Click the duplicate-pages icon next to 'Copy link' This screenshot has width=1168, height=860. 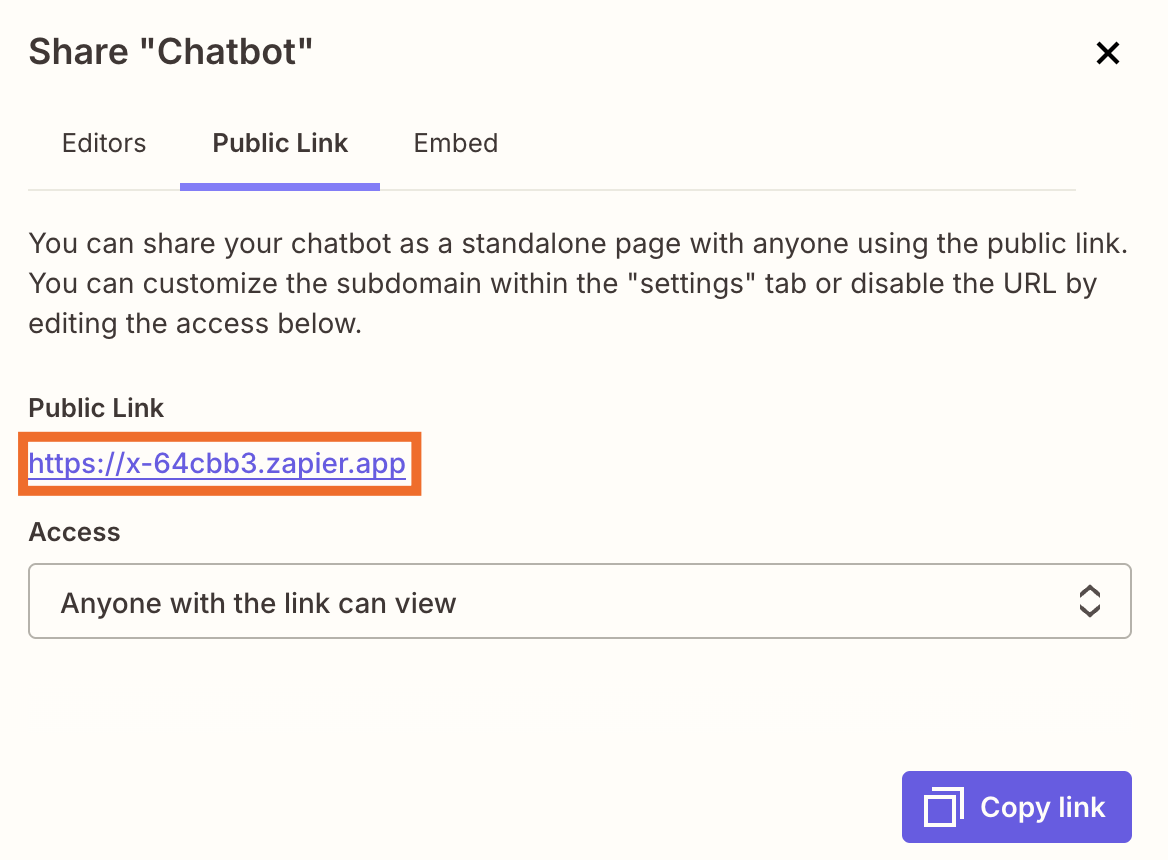click(x=941, y=806)
